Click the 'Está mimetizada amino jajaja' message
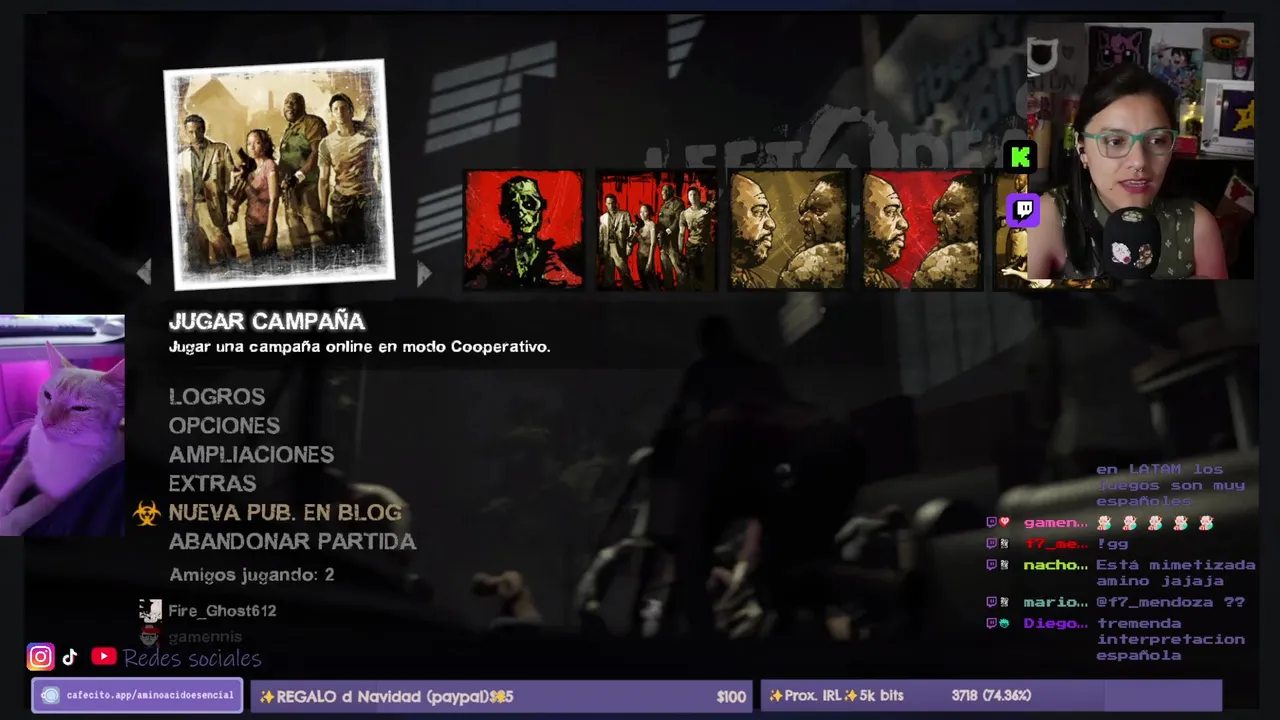1280x720 pixels. (x=1175, y=573)
